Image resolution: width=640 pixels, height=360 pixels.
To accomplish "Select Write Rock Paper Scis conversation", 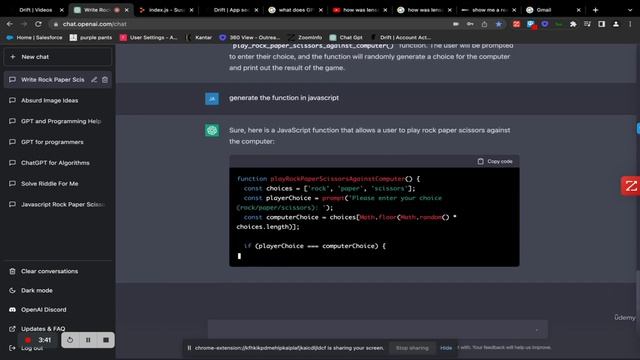I will 52,80.
